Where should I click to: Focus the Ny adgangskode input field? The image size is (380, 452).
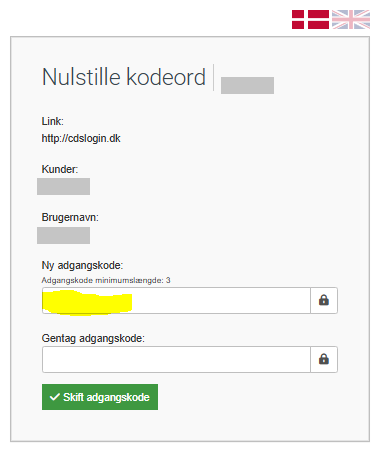click(x=176, y=300)
